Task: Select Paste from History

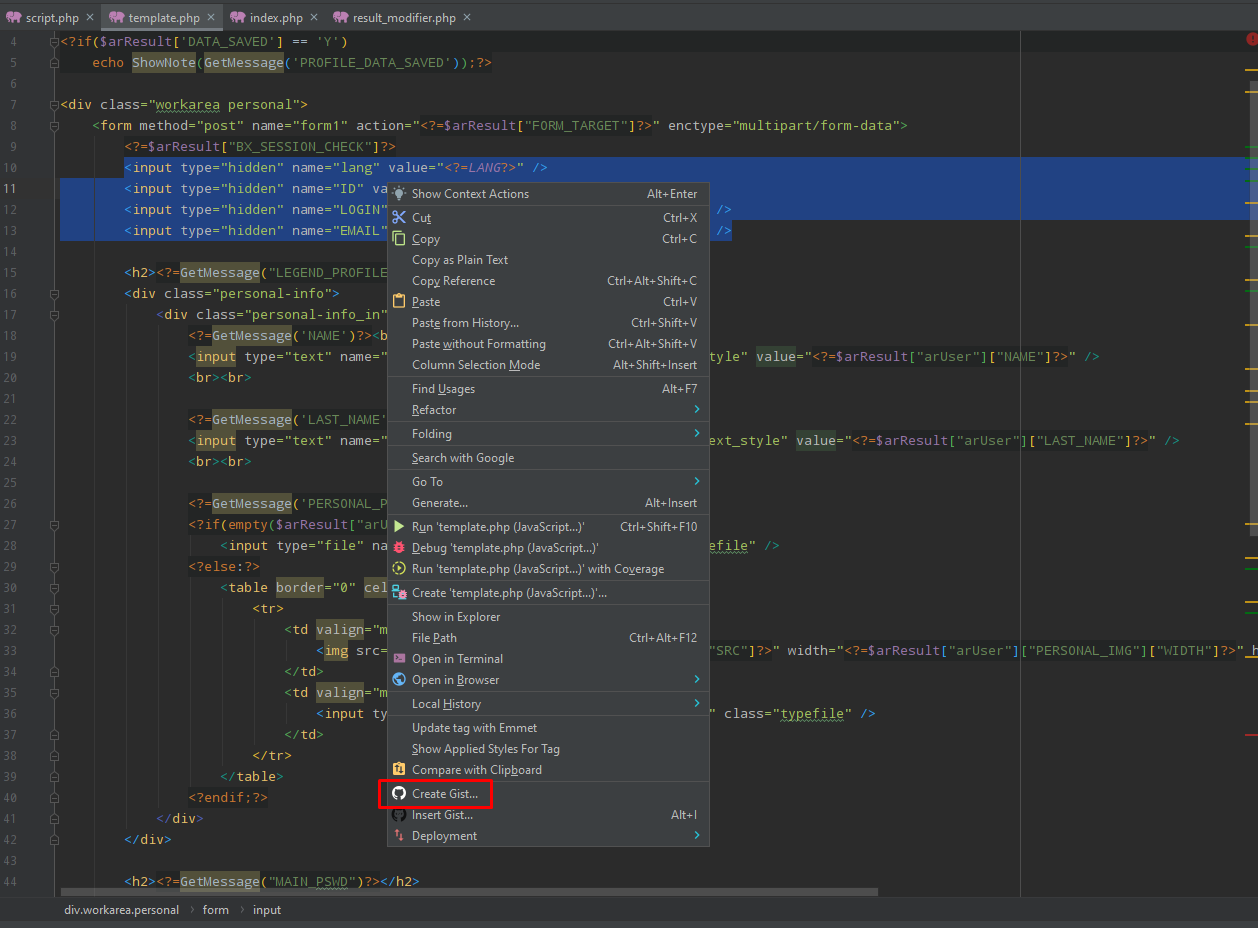Action: coord(548,323)
